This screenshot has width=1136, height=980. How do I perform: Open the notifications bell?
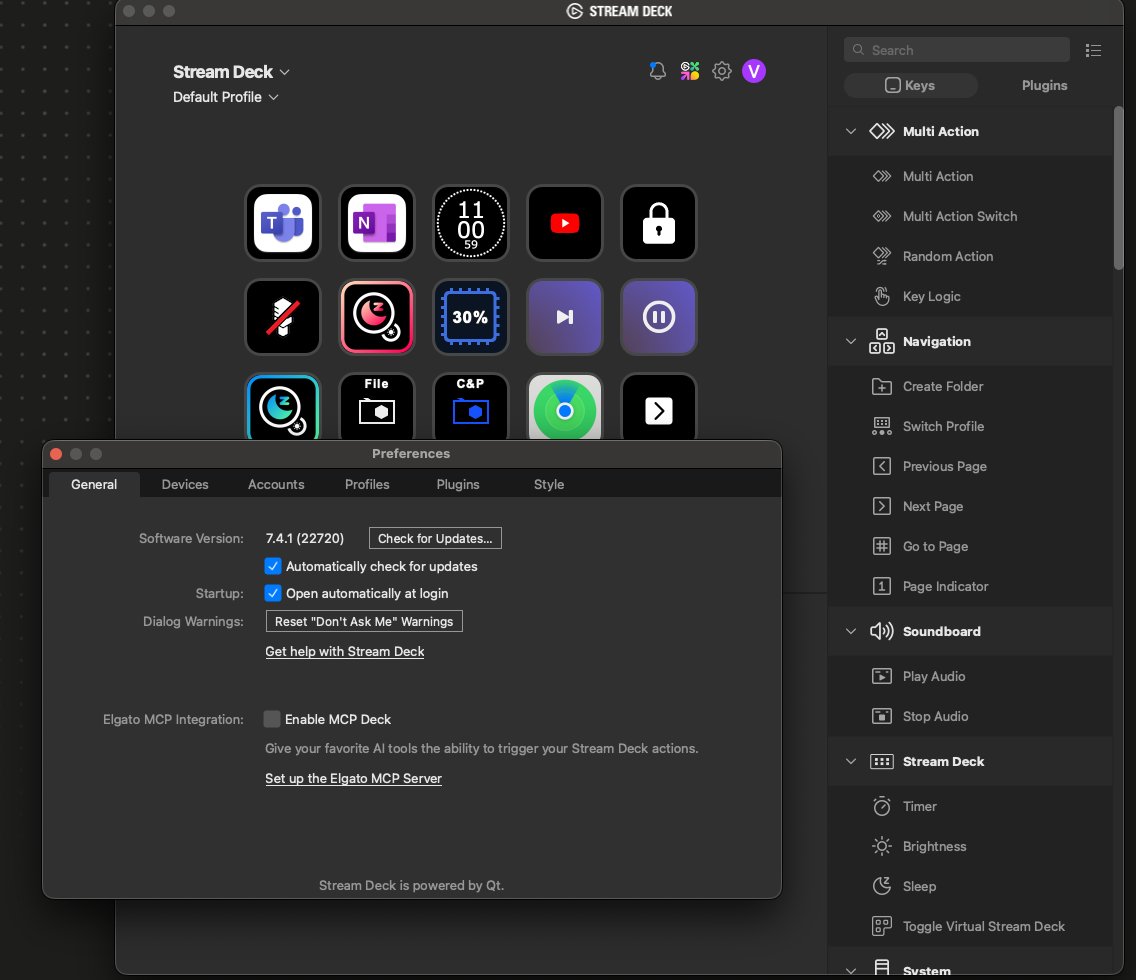click(657, 71)
